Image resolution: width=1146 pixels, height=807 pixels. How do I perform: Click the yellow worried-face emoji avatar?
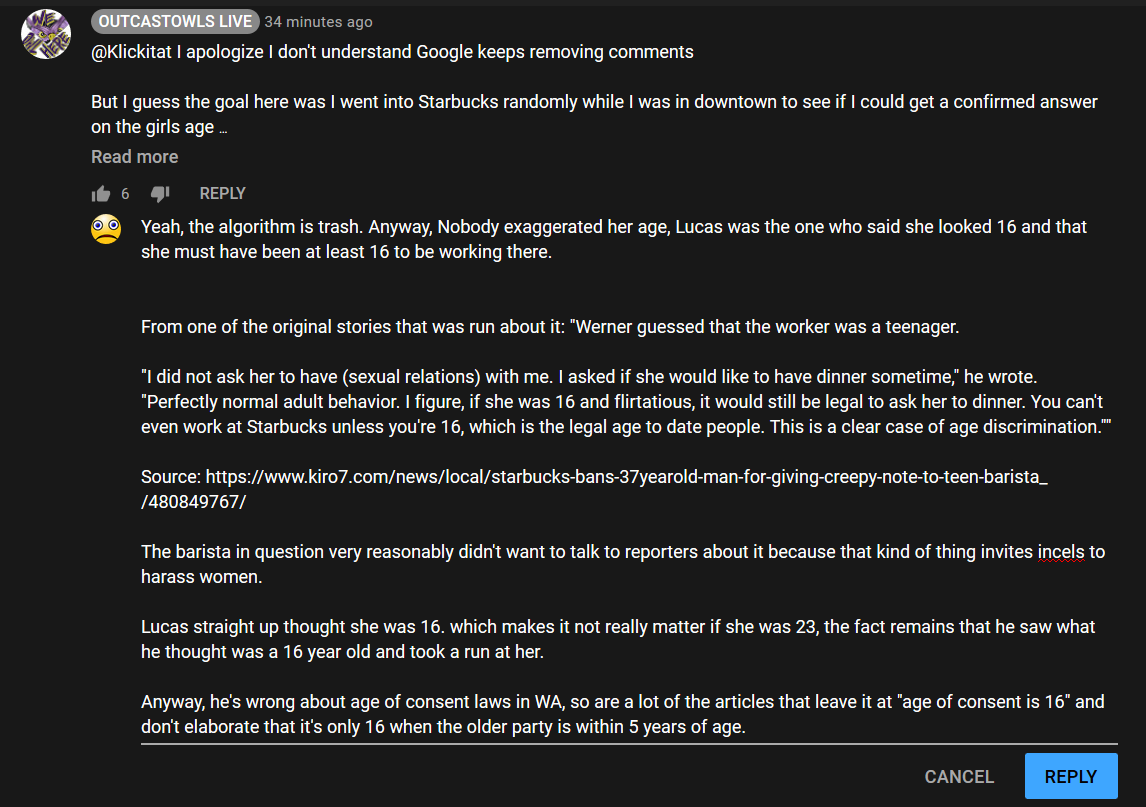(106, 230)
